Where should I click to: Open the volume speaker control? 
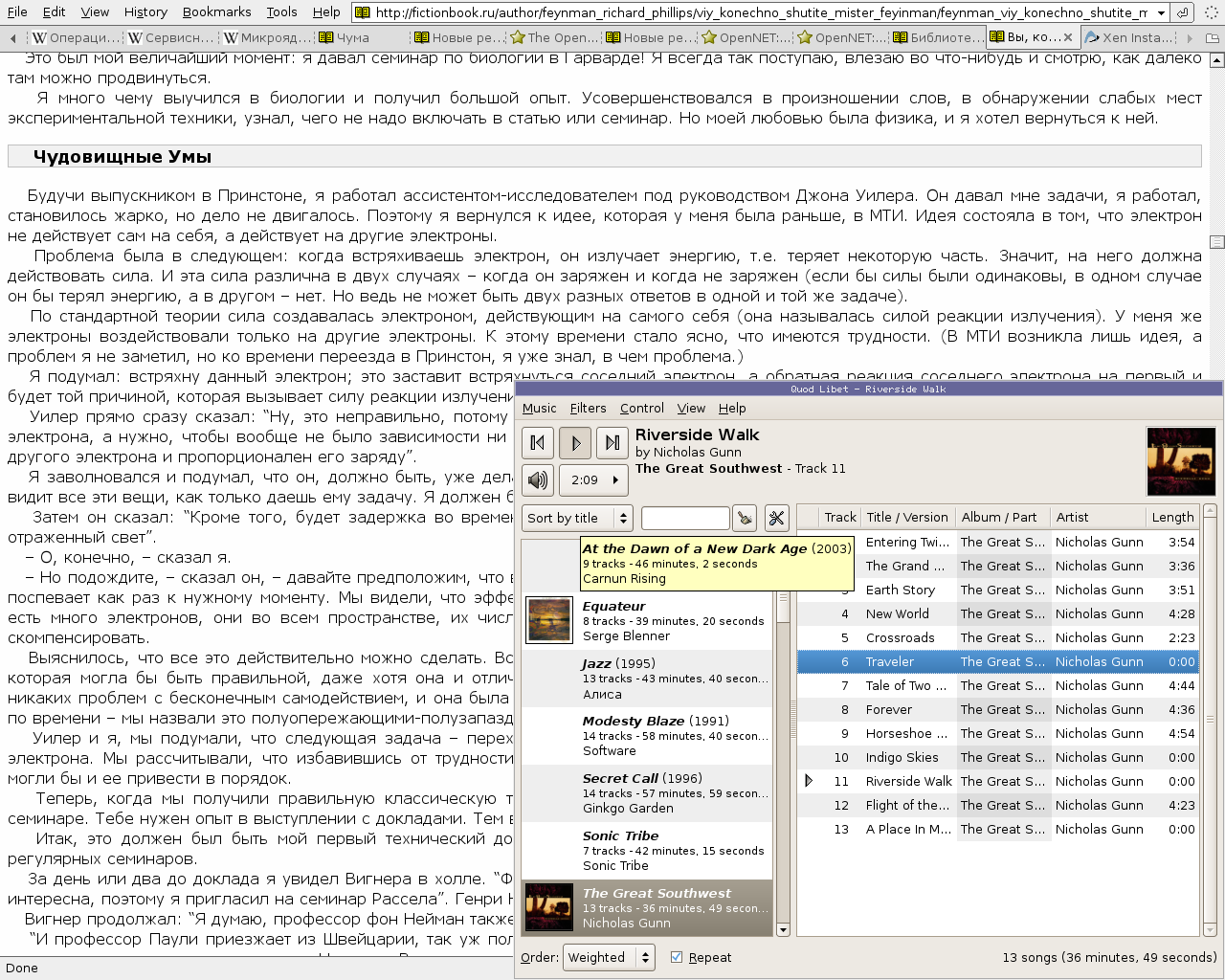[538, 479]
